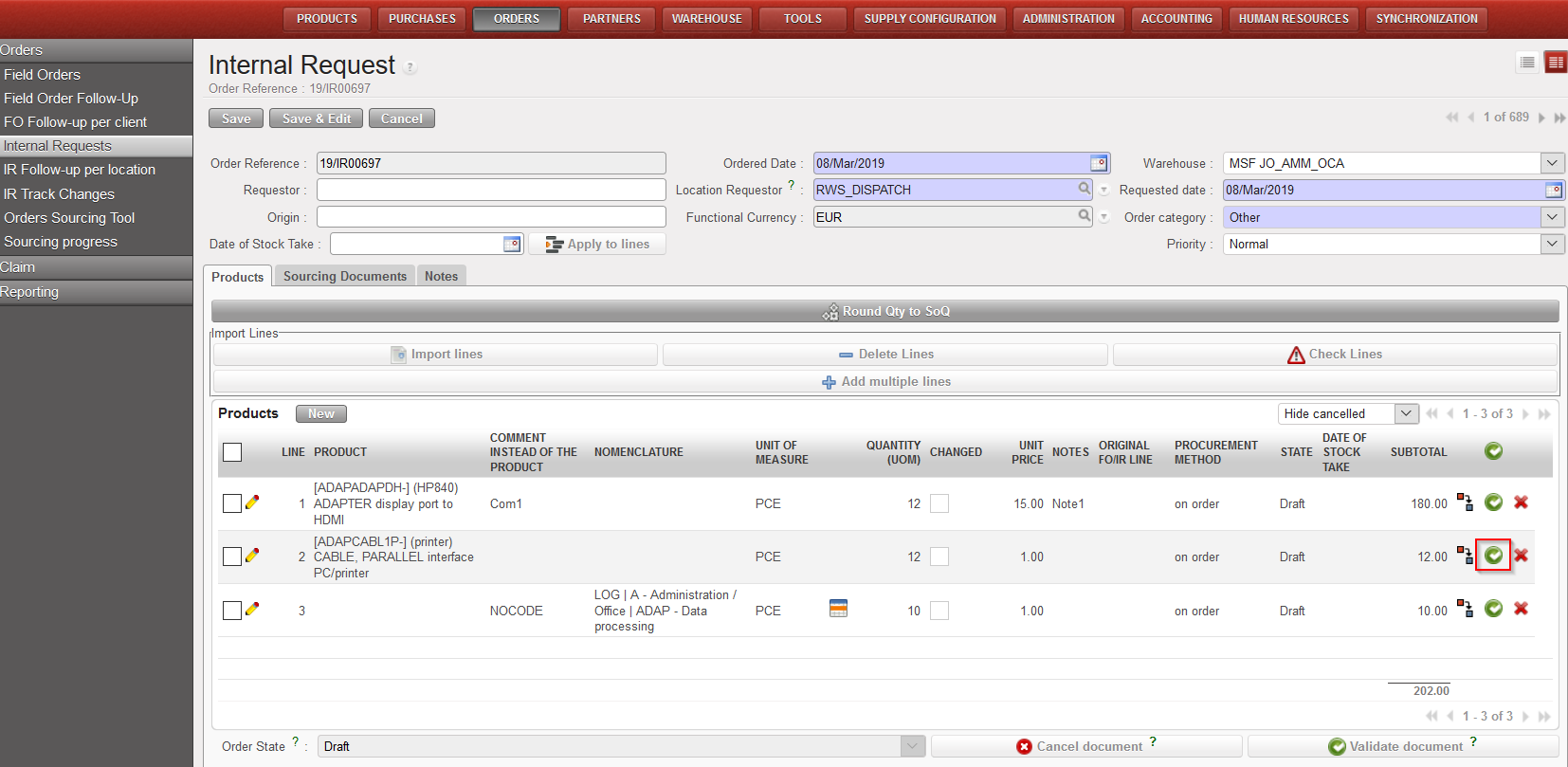Open the Order category dropdown
The height and width of the screenshot is (767, 1568).
1552,217
